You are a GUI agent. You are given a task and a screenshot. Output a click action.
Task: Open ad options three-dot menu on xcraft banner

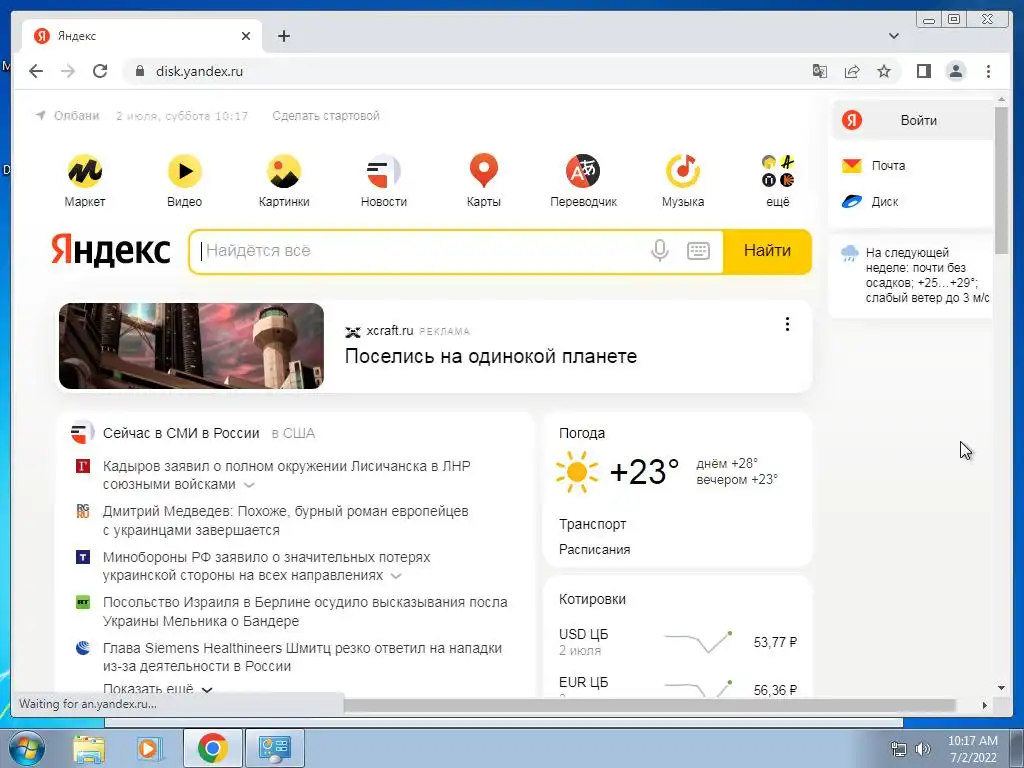[787, 324]
